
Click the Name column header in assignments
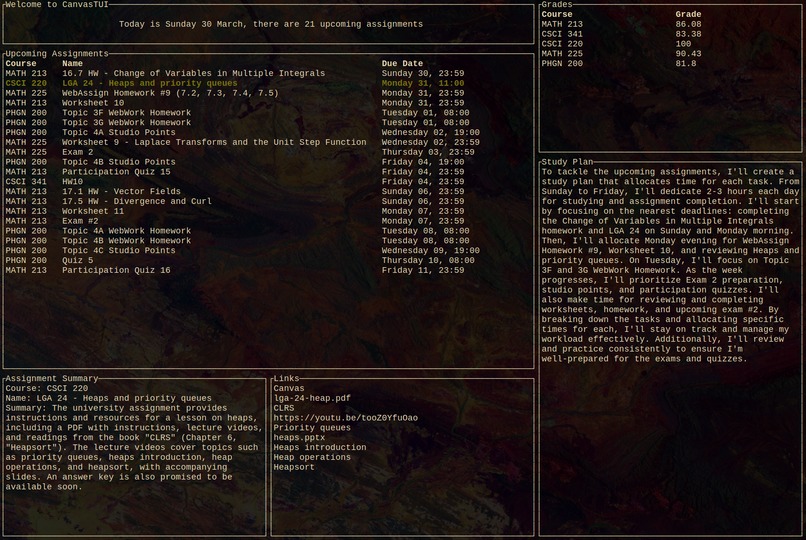pyautogui.click(x=72, y=64)
